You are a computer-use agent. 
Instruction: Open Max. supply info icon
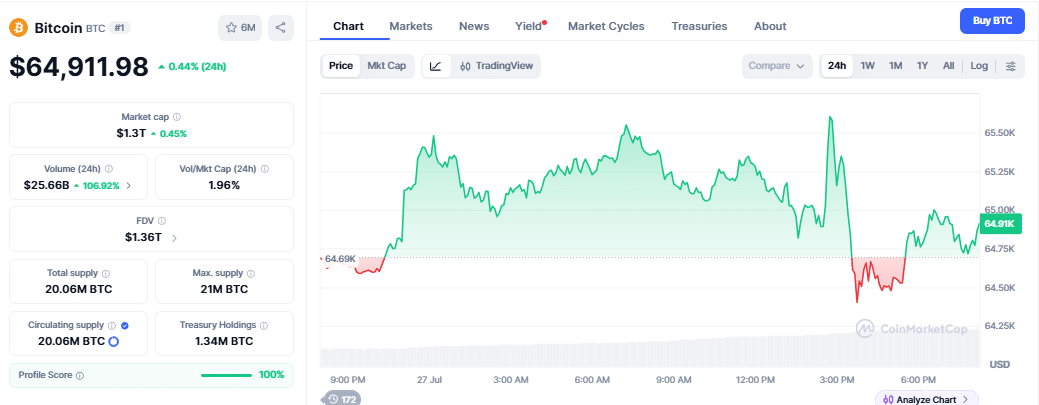point(253,273)
